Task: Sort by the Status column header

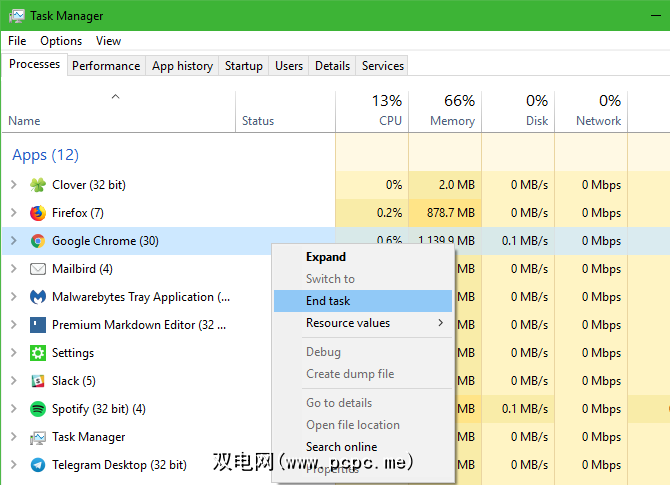Action: click(285, 111)
